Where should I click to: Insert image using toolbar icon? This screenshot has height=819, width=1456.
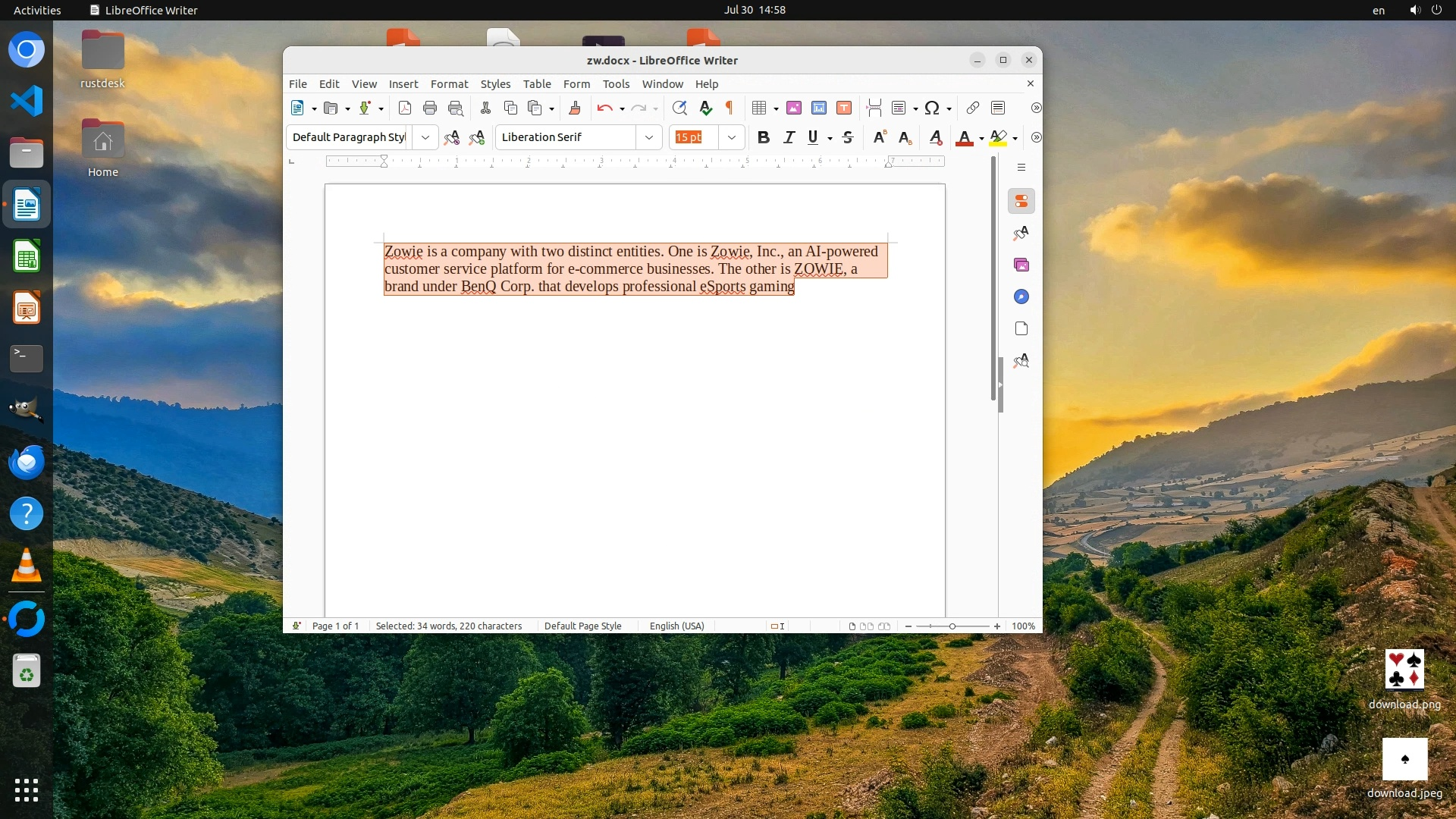click(794, 108)
